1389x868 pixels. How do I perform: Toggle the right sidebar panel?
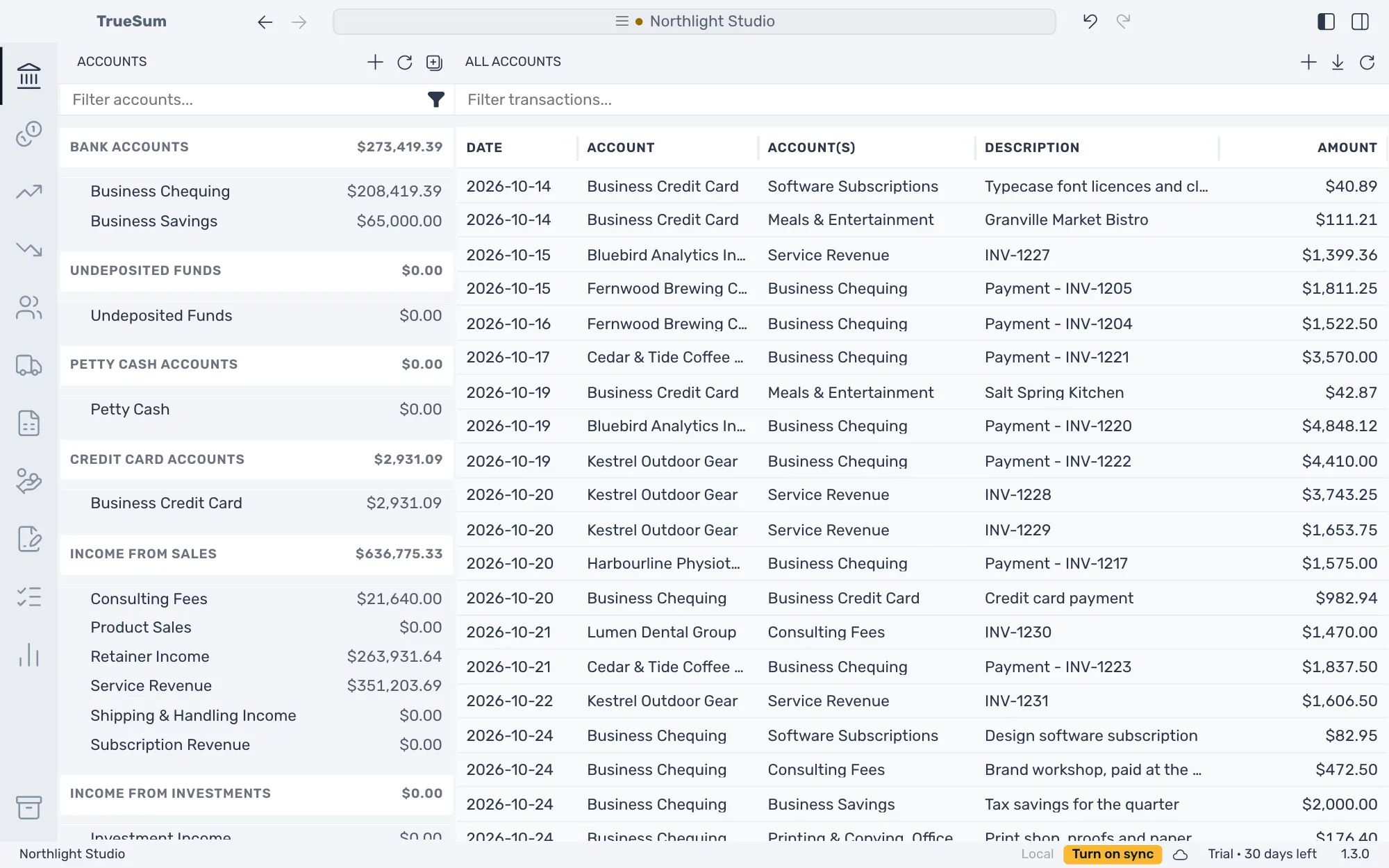[x=1360, y=22]
